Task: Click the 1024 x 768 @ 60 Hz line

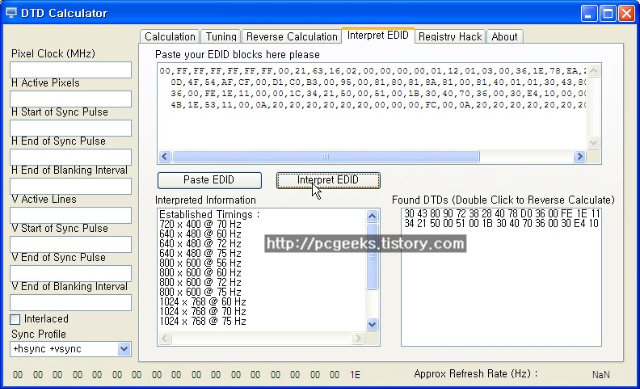Action: click(x=203, y=302)
